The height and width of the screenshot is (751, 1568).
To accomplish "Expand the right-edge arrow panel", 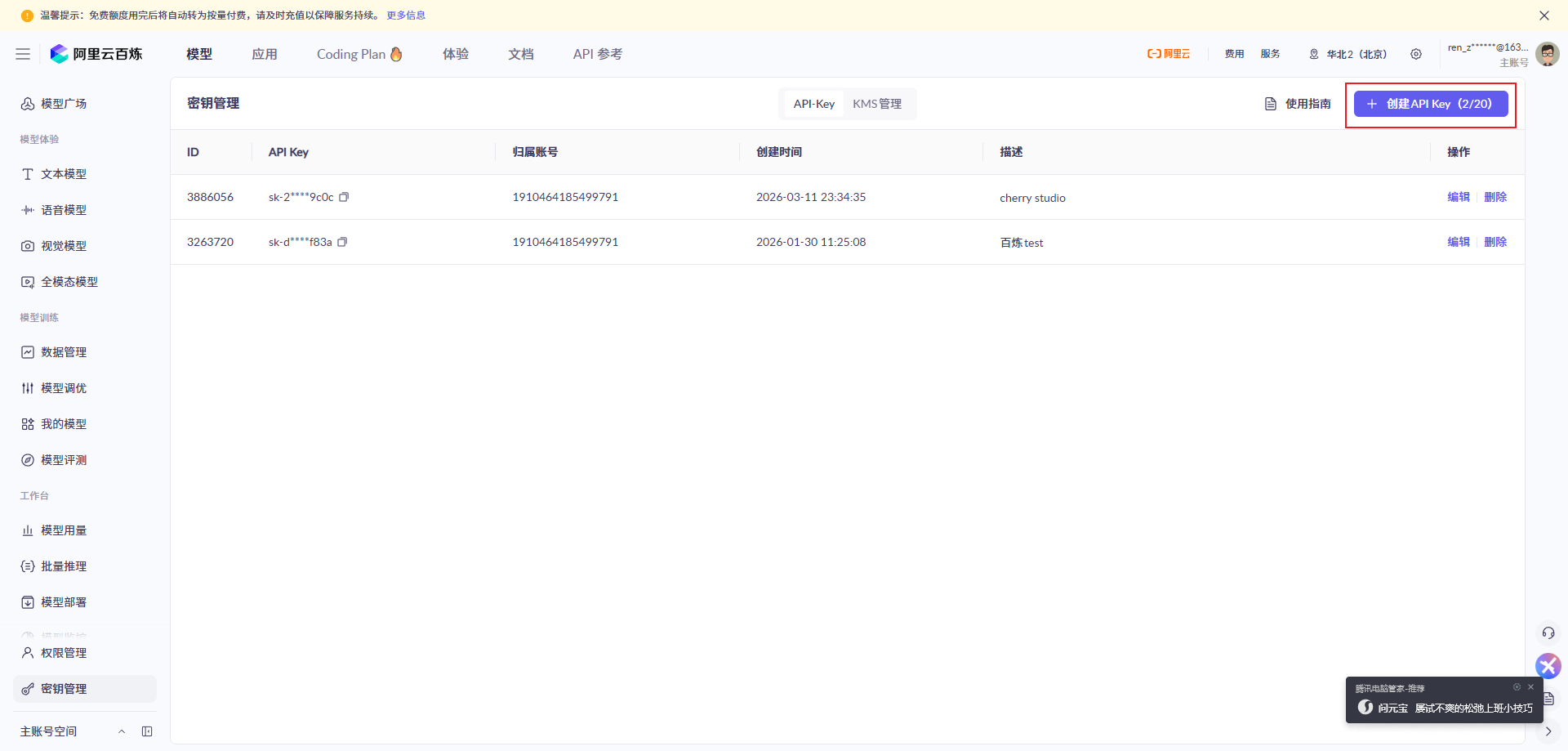I will pyautogui.click(x=1548, y=731).
